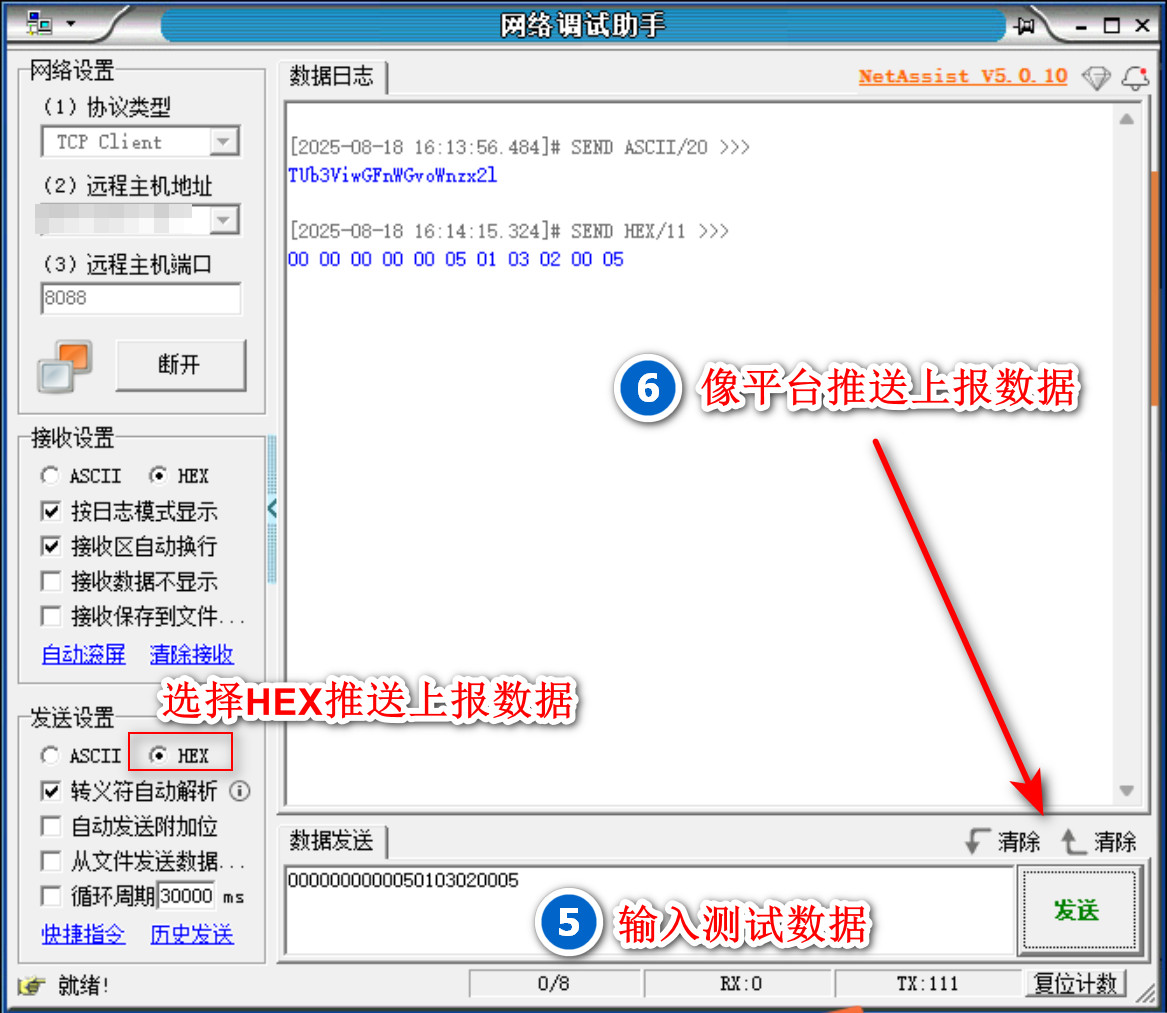Click the 远程主机端口 input field
The width and height of the screenshot is (1167, 1013).
click(x=140, y=298)
